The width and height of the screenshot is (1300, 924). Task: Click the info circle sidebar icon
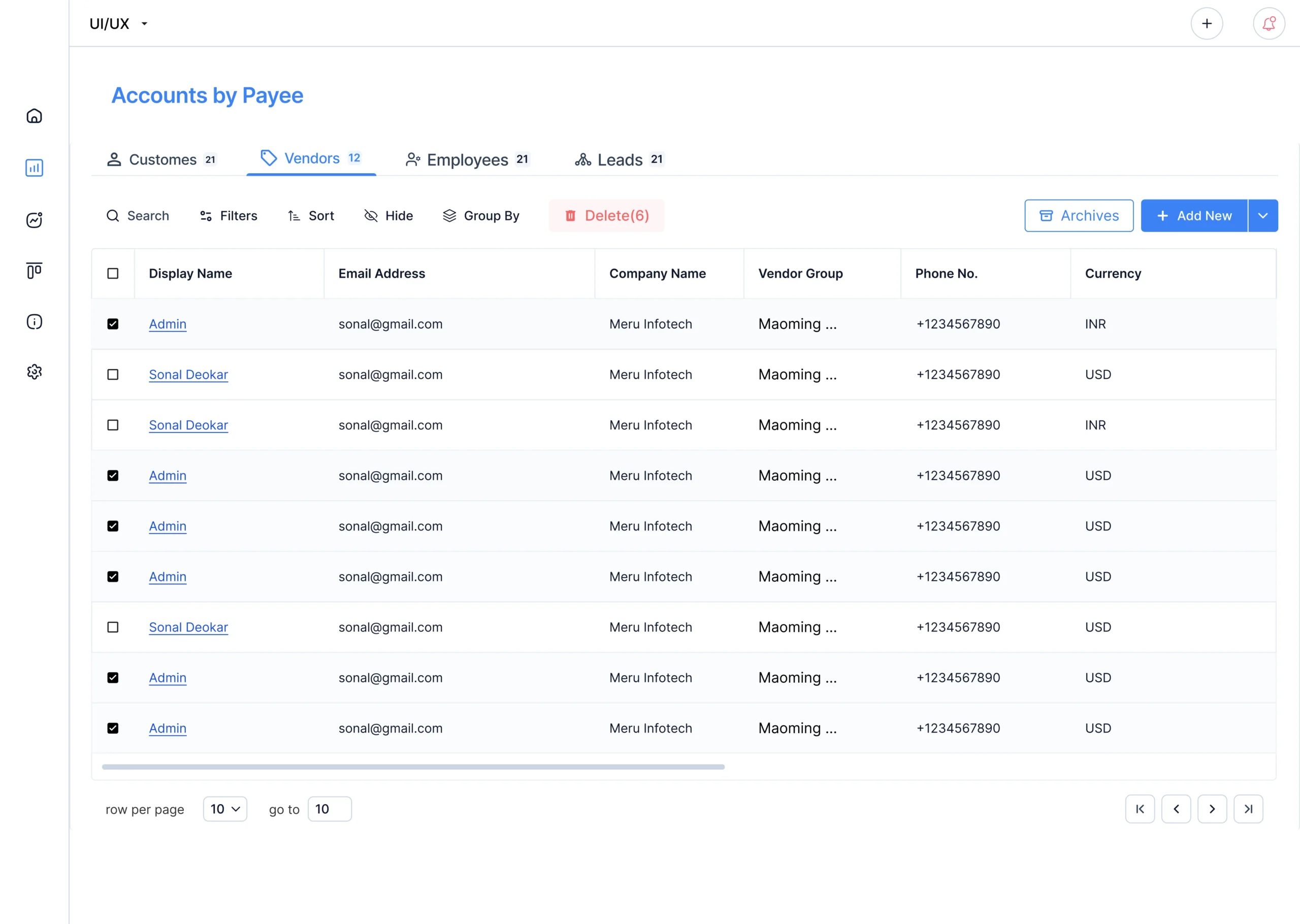click(34, 321)
